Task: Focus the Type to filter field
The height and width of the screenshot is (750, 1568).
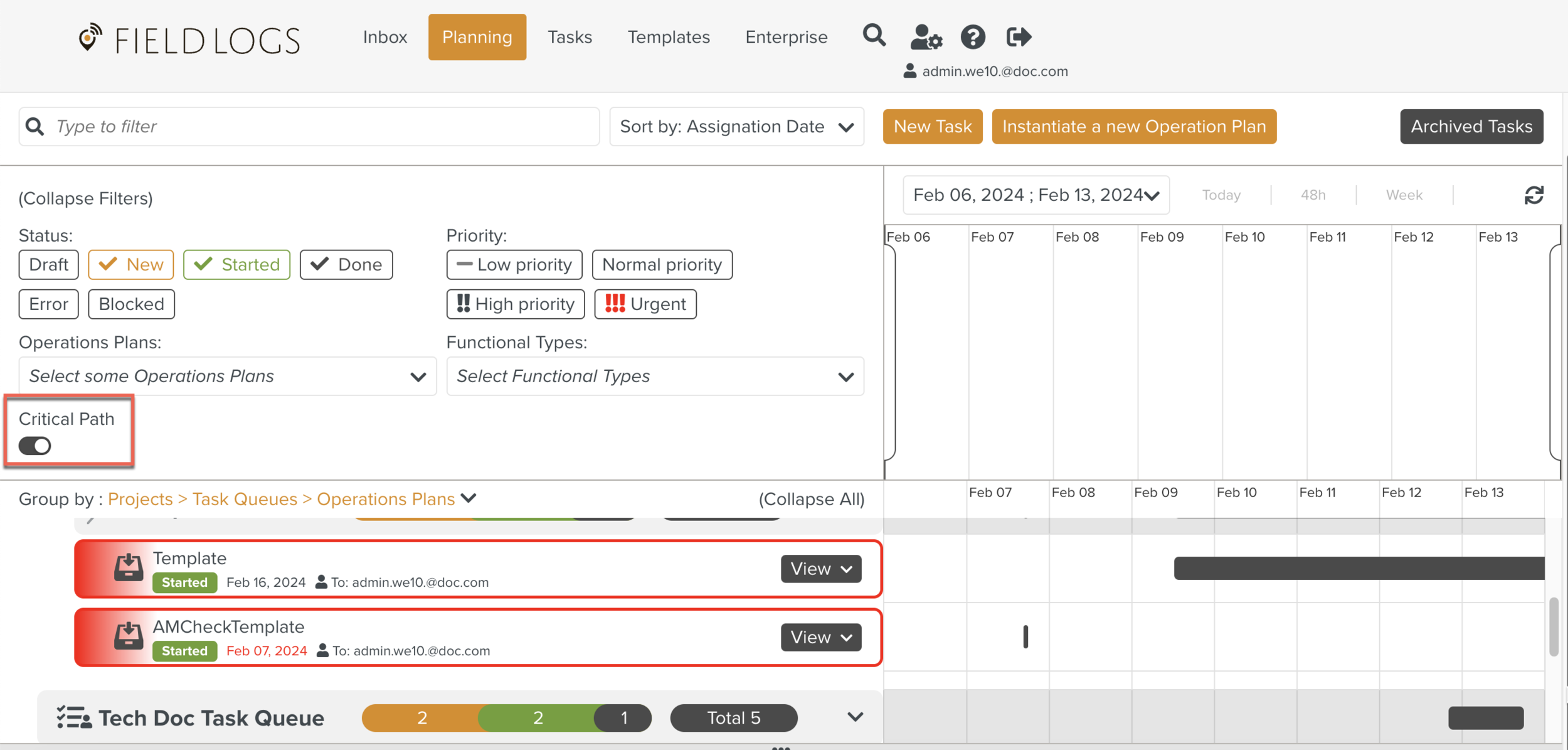Action: tap(309, 127)
